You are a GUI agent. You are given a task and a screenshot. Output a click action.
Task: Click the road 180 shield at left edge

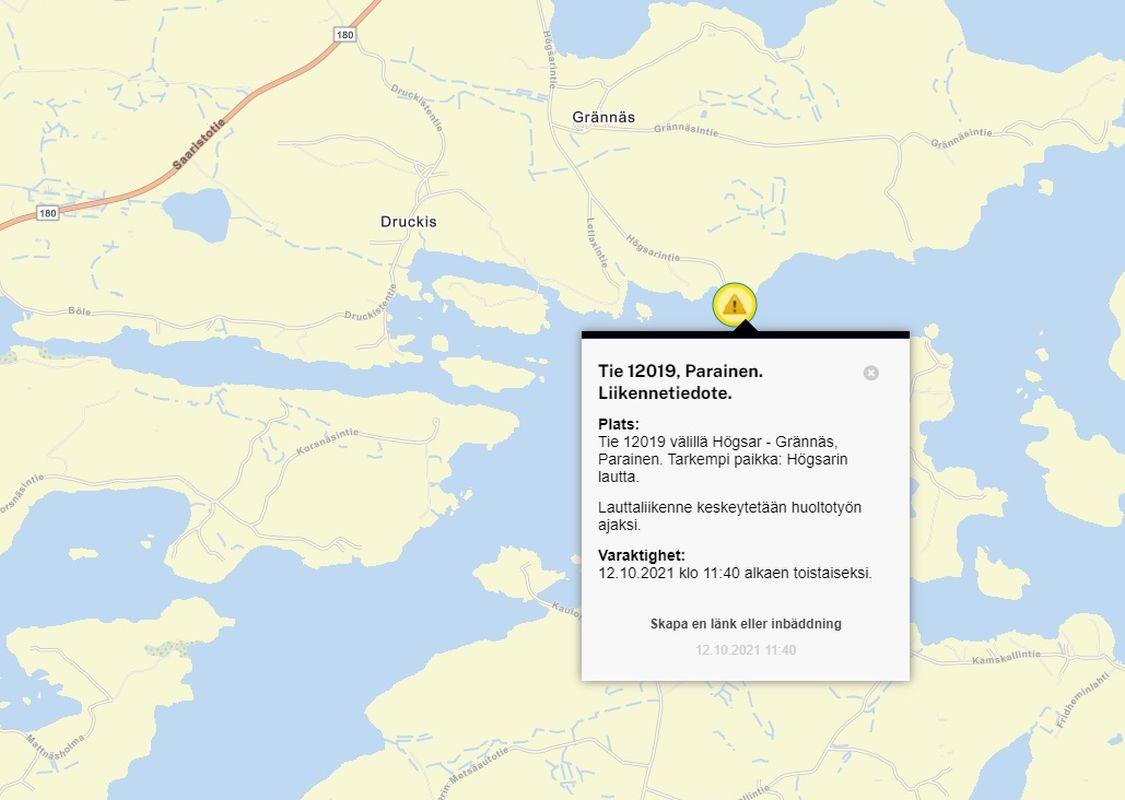47,213
